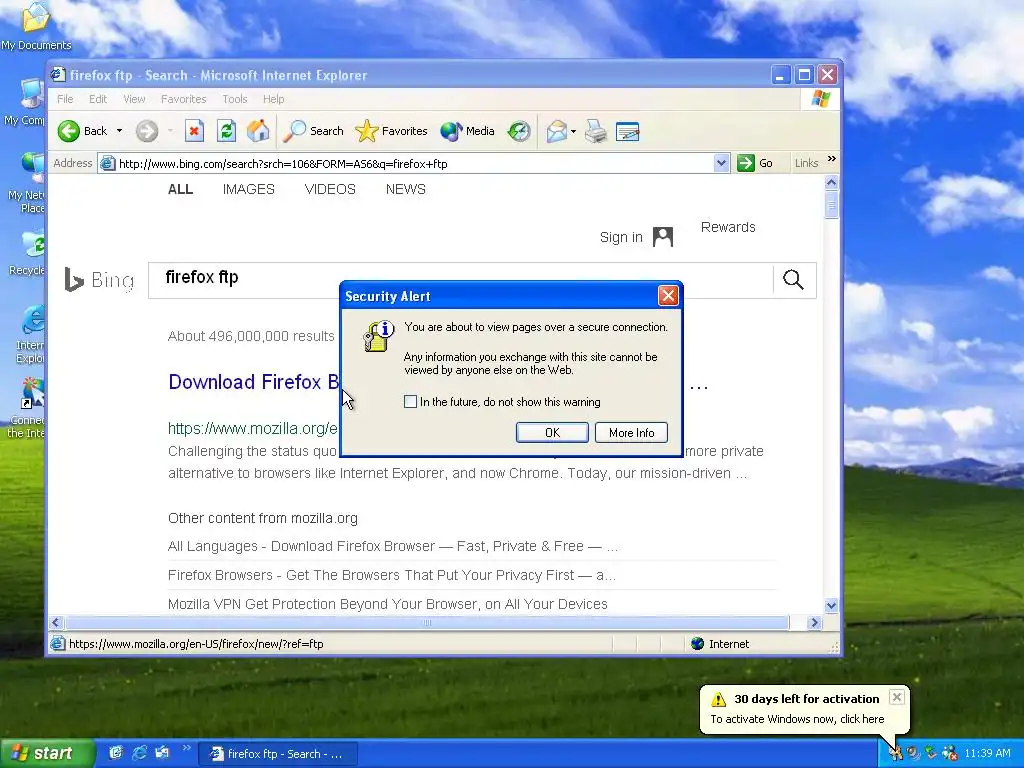Click 'To activate Windows now, click here'

(x=797, y=719)
